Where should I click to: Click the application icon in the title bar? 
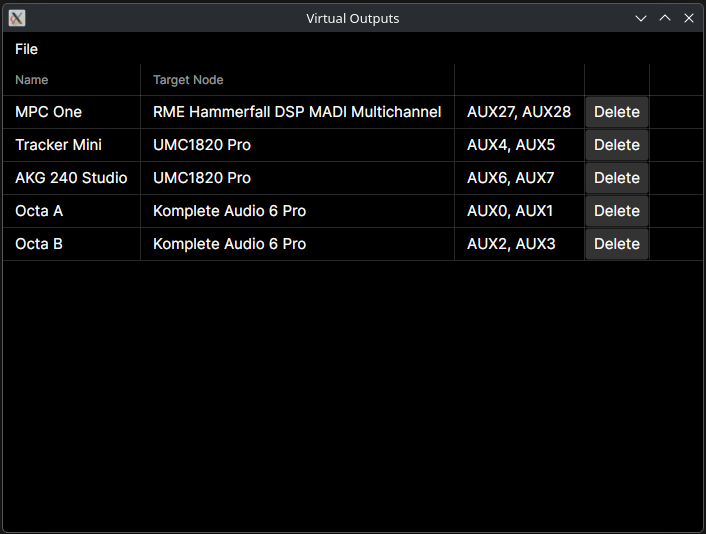click(x=17, y=18)
